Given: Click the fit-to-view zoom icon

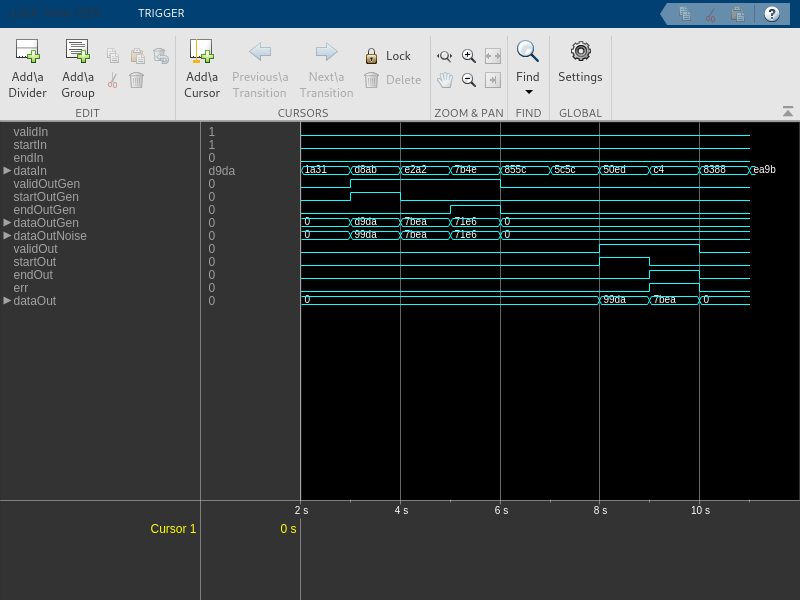Looking at the screenshot, I should 492,56.
